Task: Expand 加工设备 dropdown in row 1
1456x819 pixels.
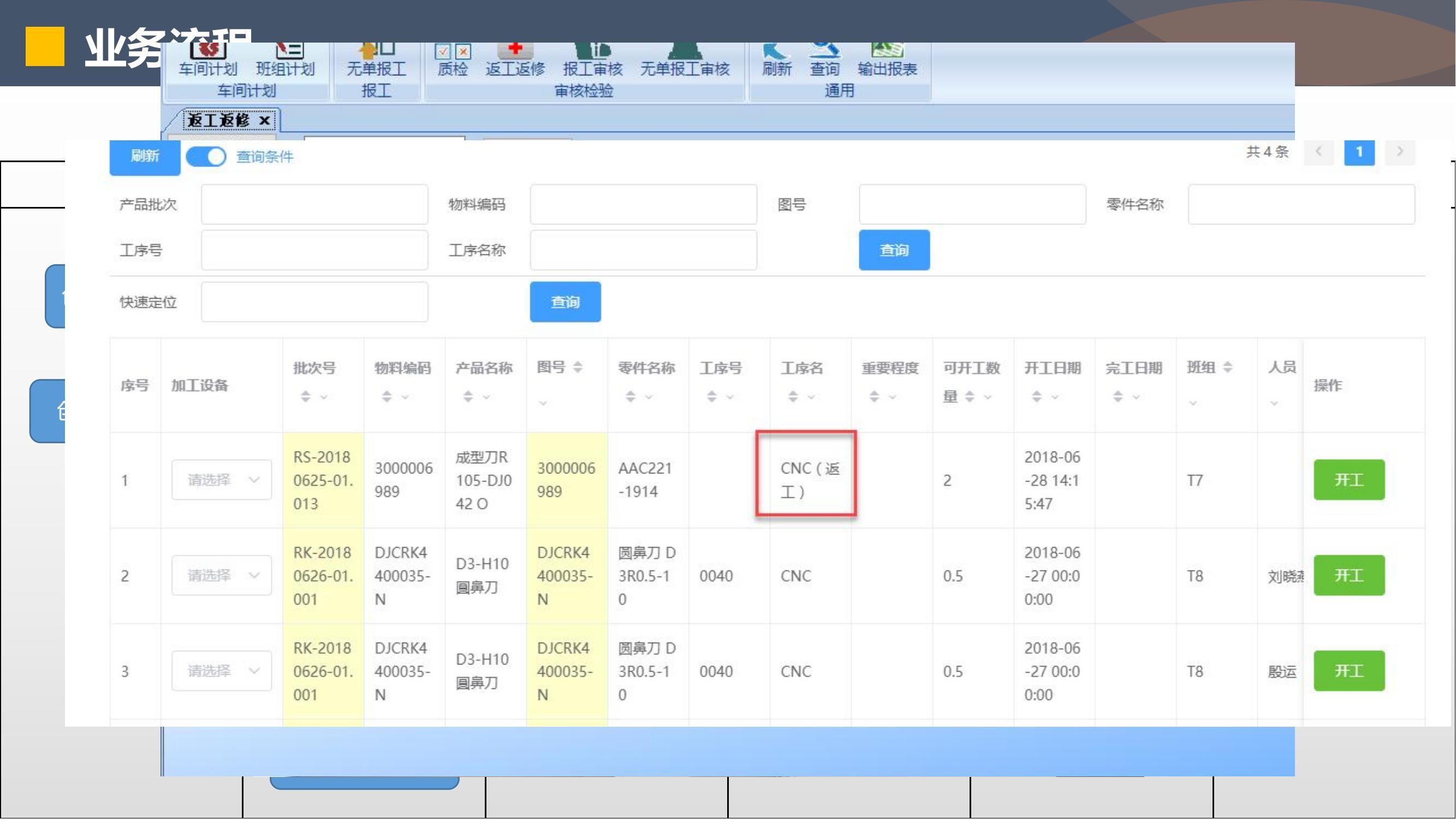Action: pyautogui.click(x=222, y=480)
